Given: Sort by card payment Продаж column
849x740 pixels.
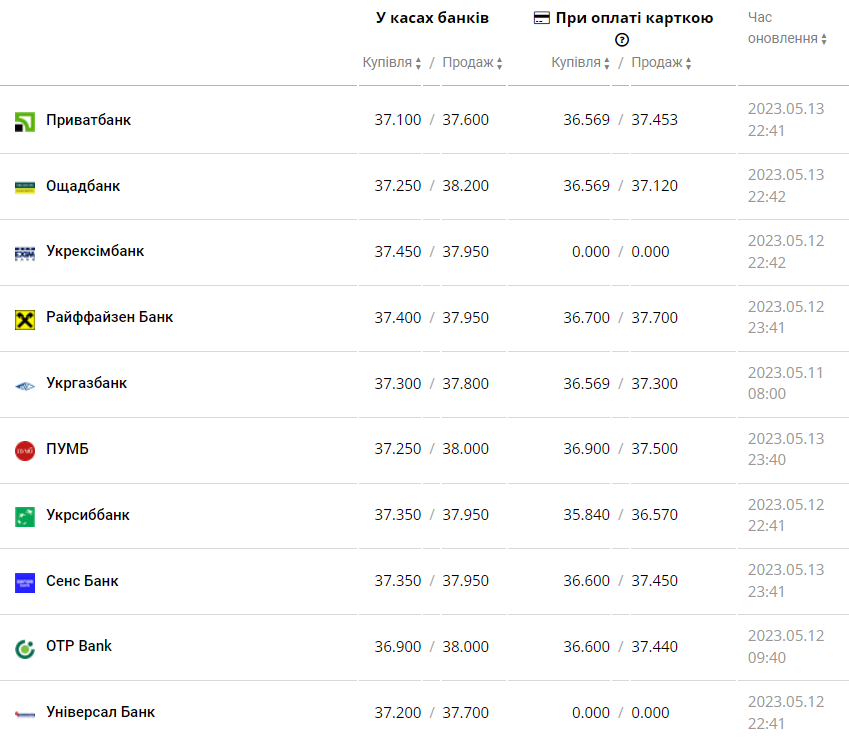Looking at the screenshot, I should click(661, 62).
